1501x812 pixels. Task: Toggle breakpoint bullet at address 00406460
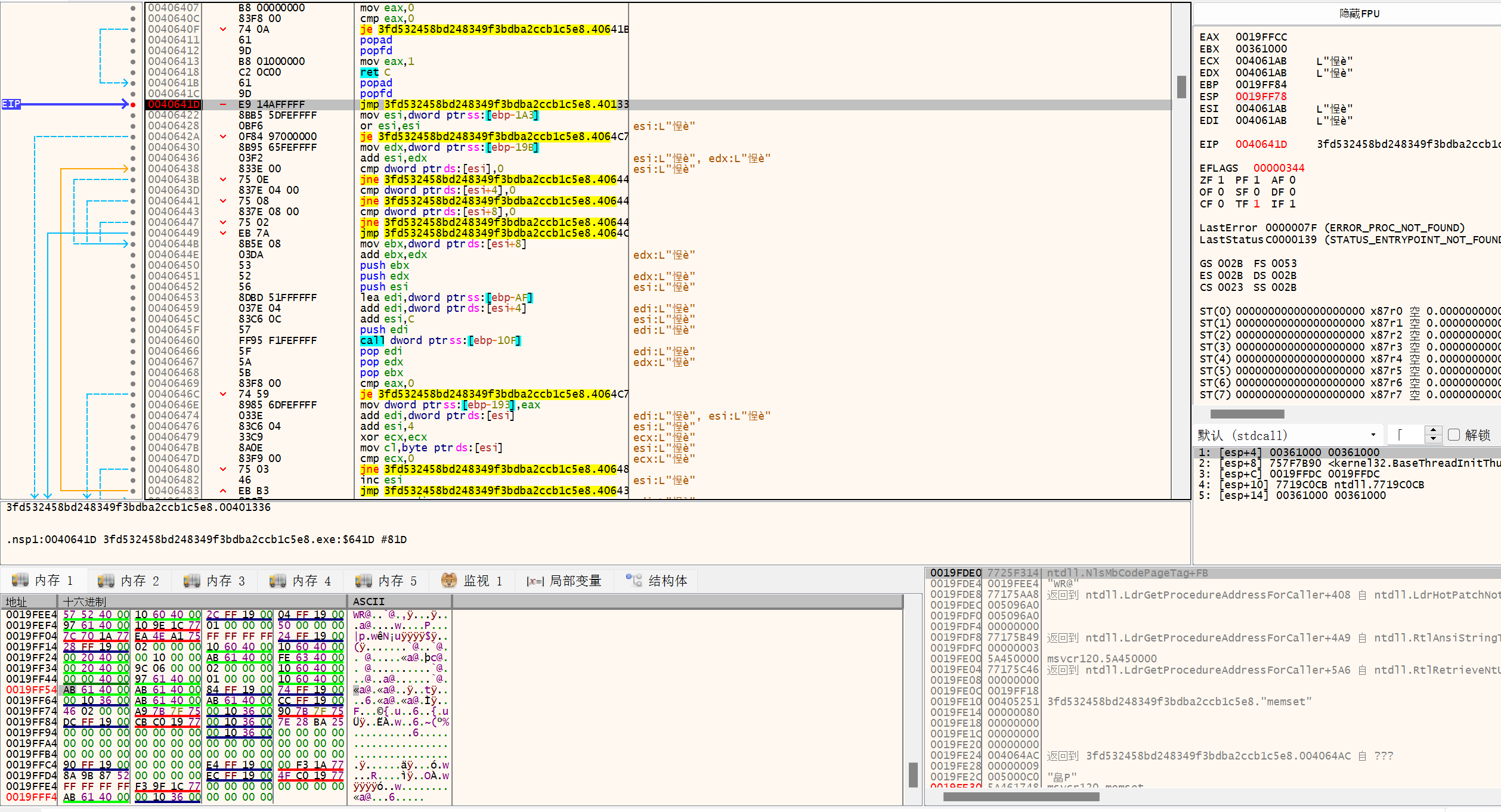pyautogui.click(x=133, y=341)
